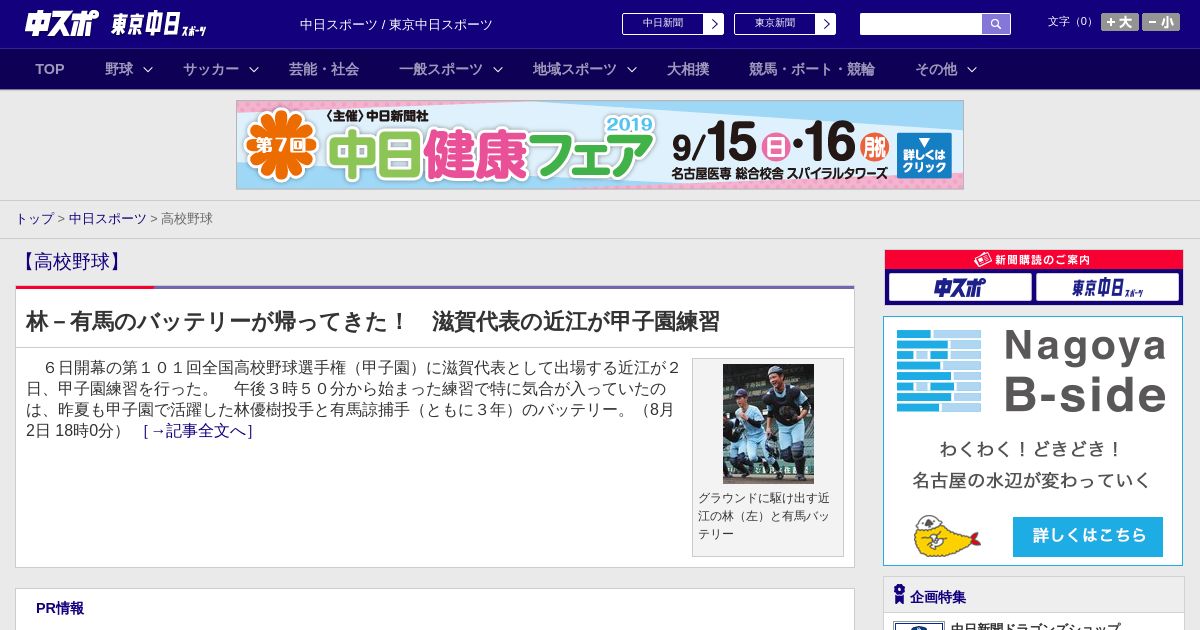The image size is (1200, 630).
Task: Decrease text size with −小 button
Action: point(1161,22)
